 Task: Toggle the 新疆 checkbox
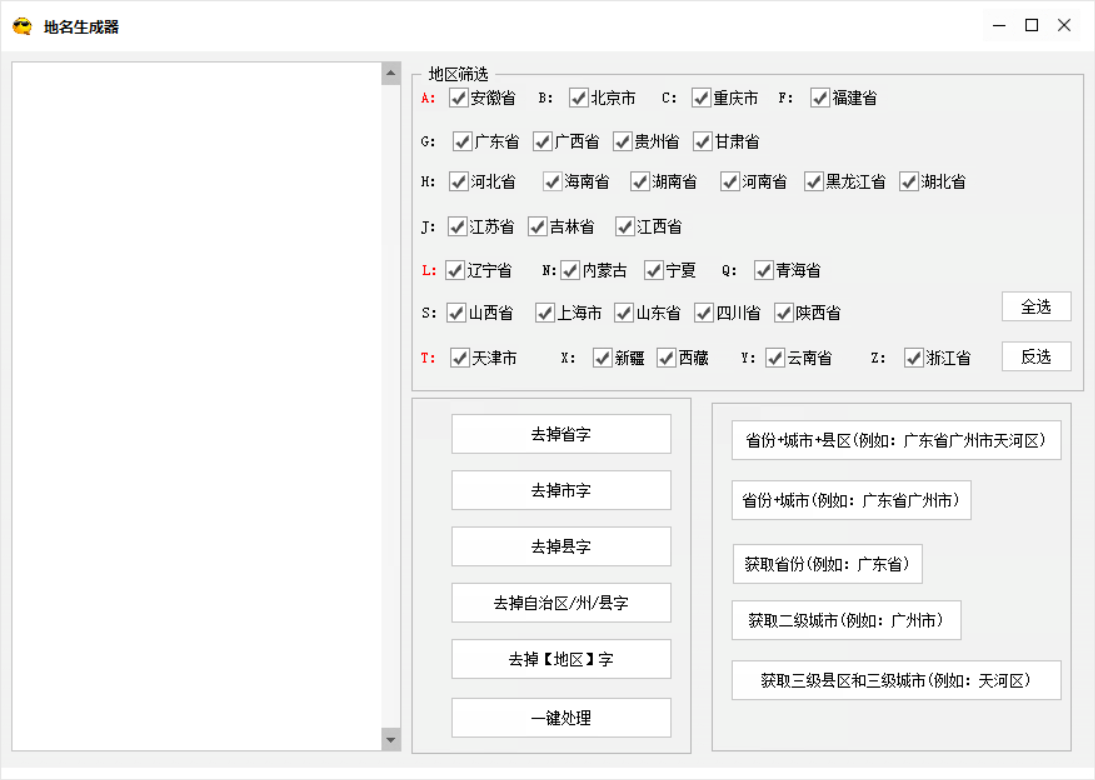[602, 358]
